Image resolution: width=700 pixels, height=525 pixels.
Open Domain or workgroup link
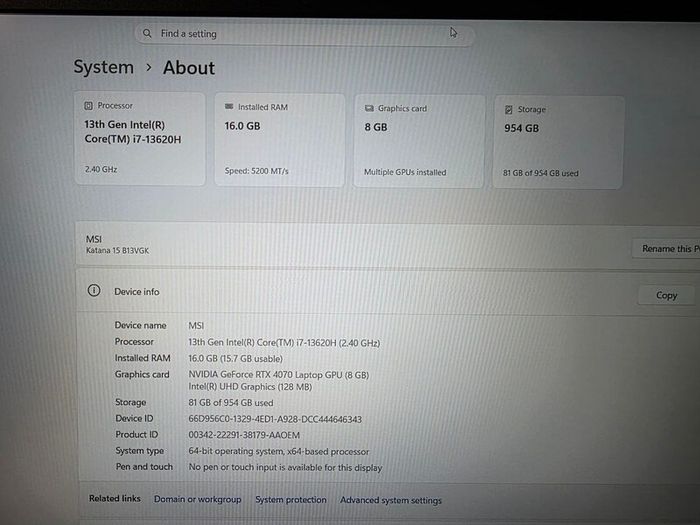pyautogui.click(x=197, y=499)
